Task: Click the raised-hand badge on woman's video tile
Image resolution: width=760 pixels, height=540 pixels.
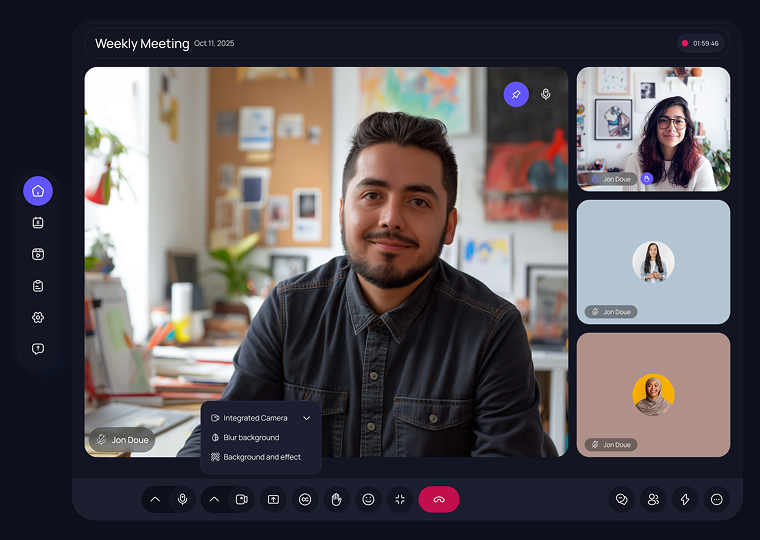Action: [x=647, y=179]
